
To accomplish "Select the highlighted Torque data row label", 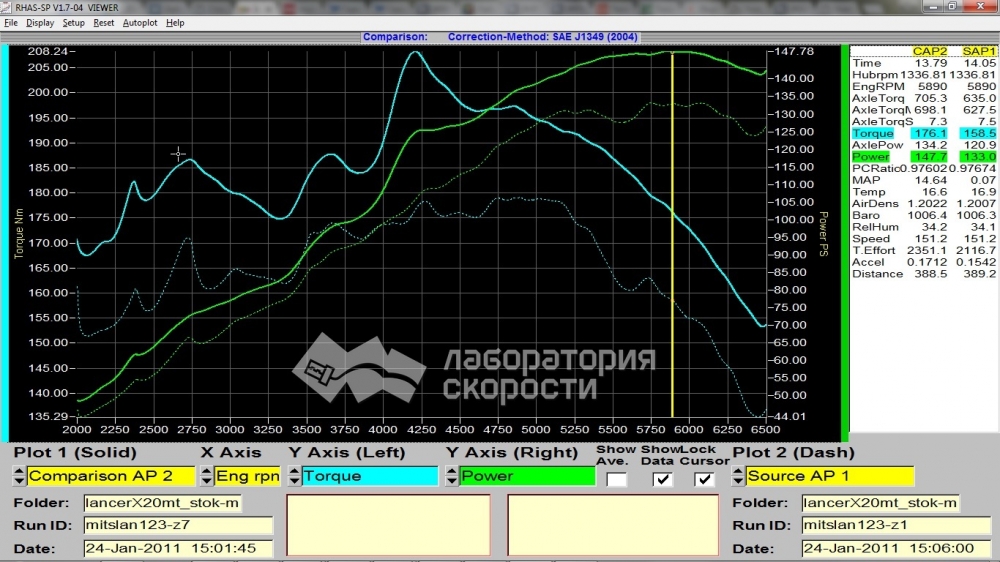I will click(x=872, y=133).
